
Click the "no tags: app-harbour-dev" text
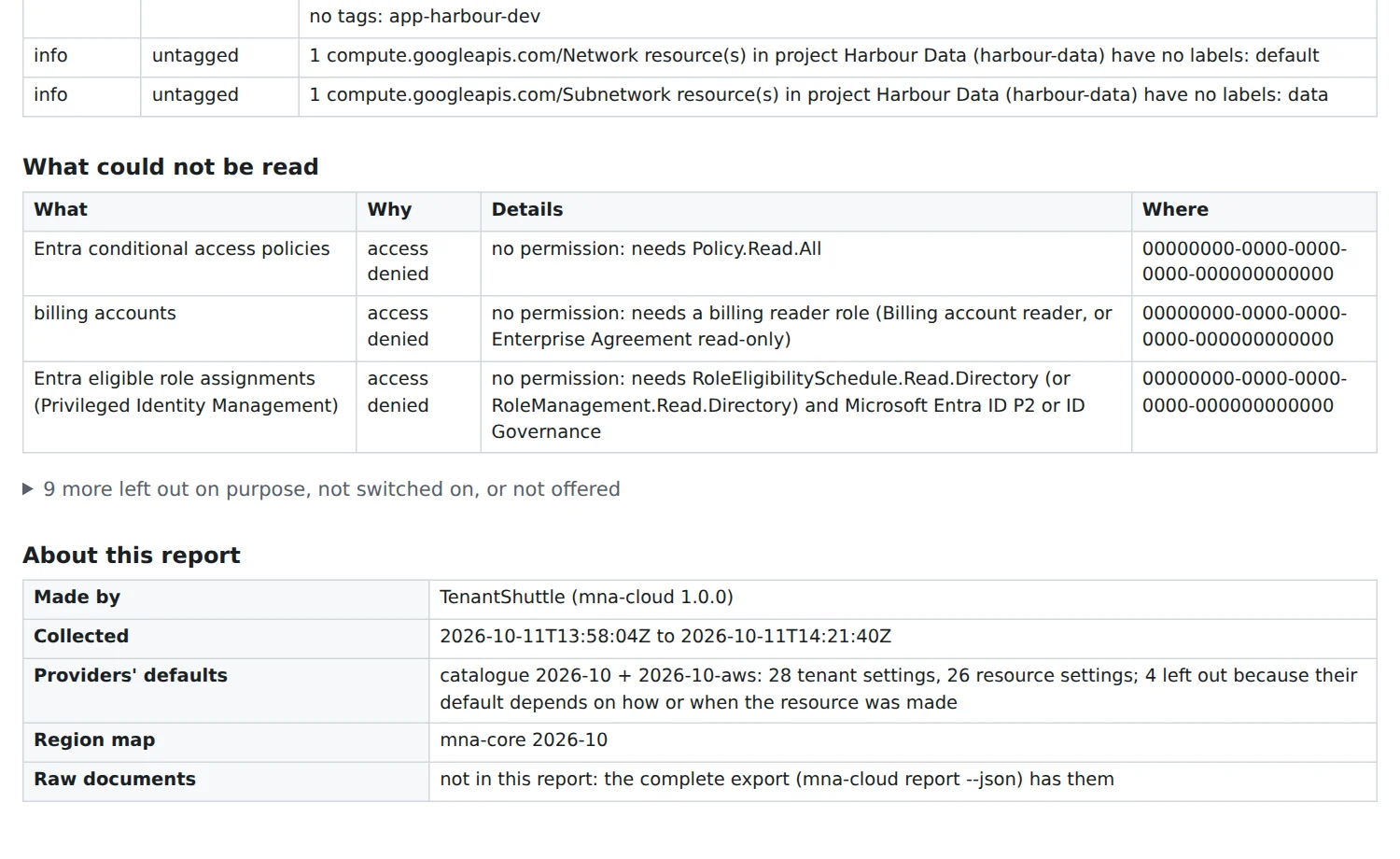tap(425, 16)
